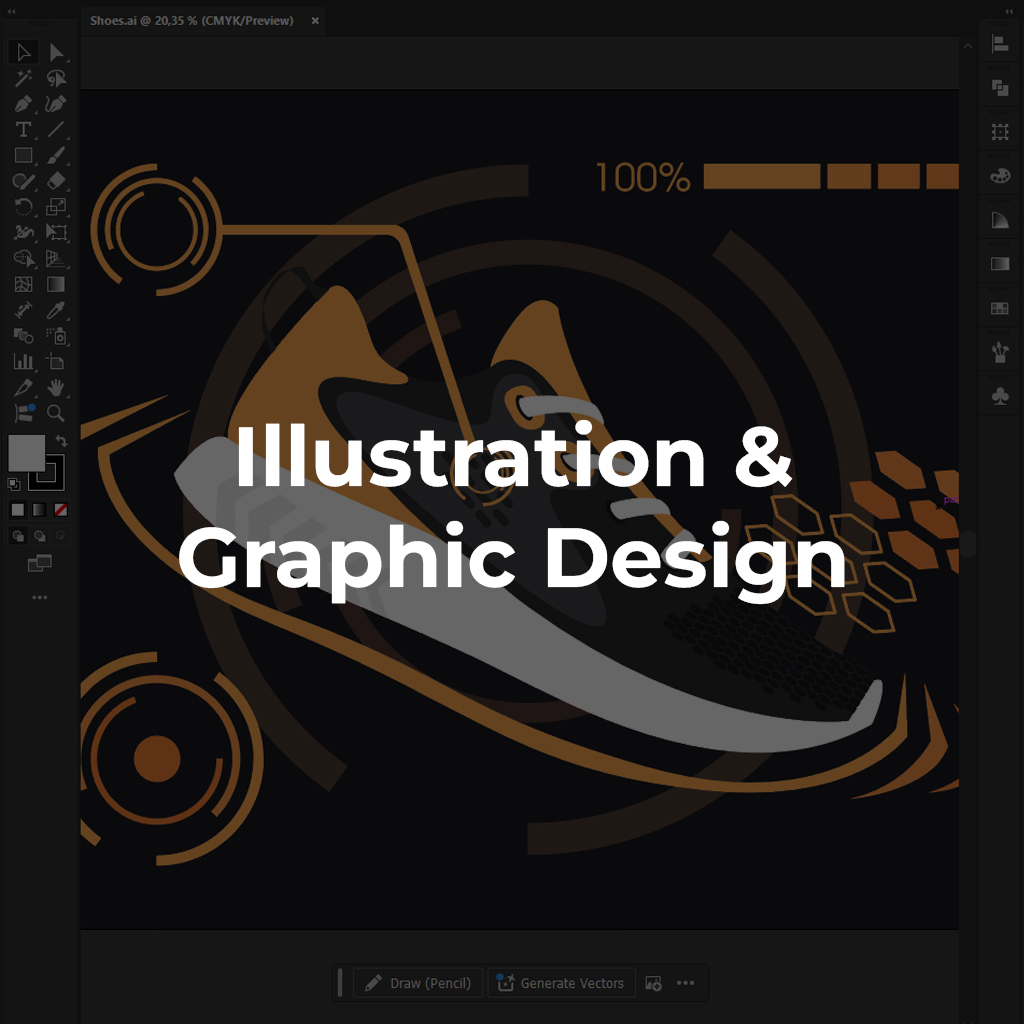Pick the Magic Wand tool

point(23,78)
